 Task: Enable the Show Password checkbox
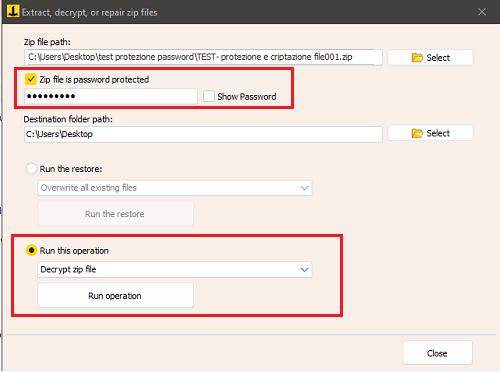[209, 96]
